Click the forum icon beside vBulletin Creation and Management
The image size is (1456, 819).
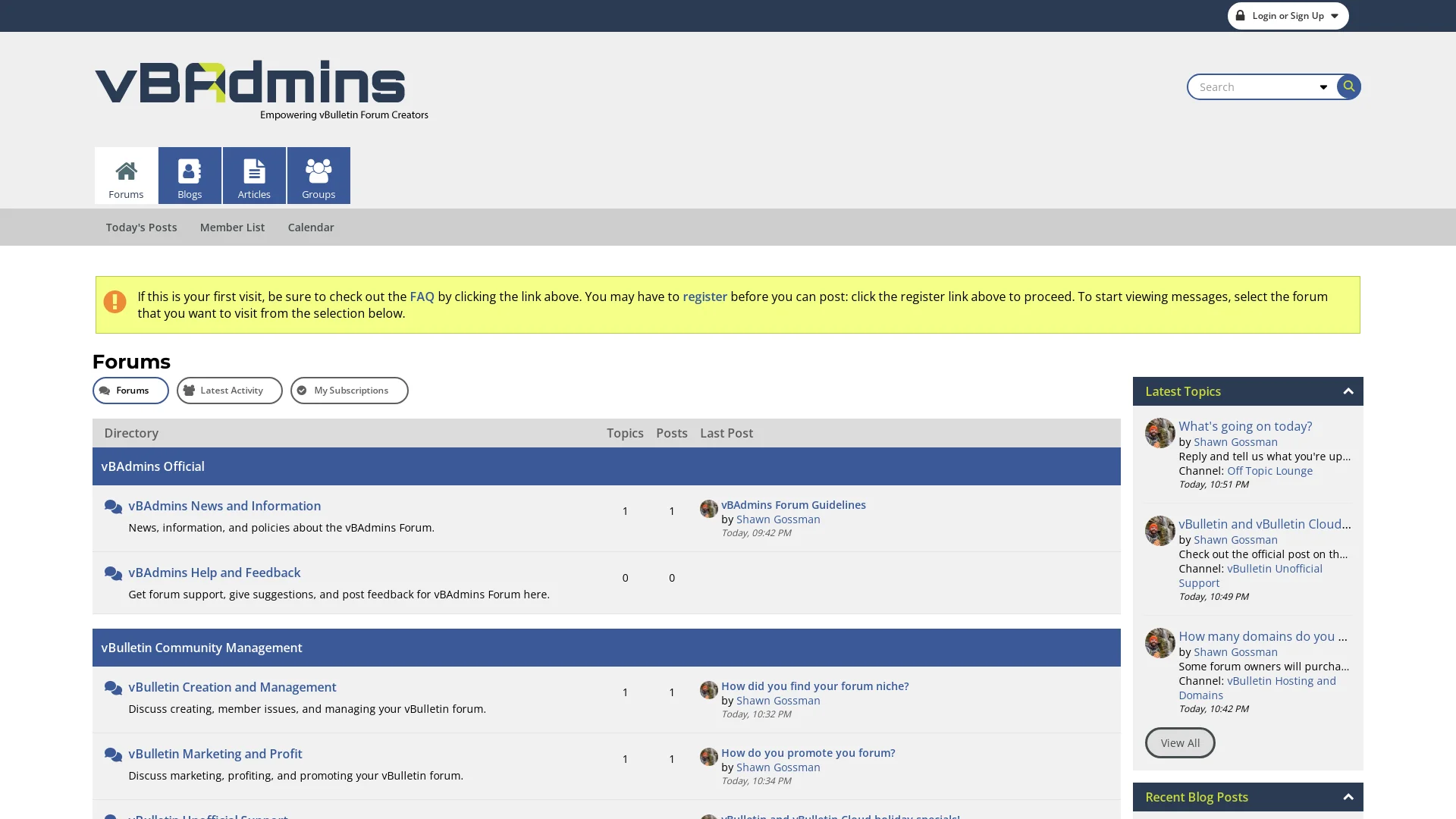click(x=113, y=688)
